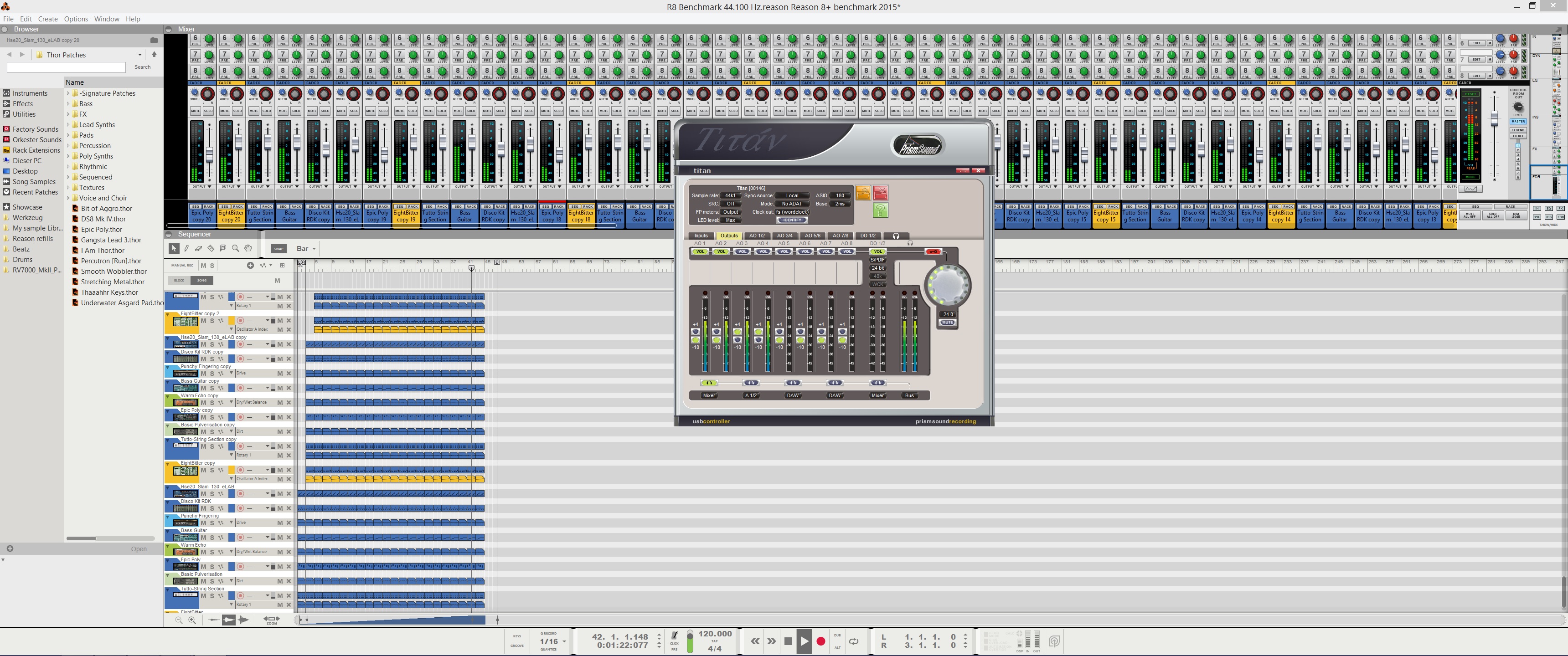Click the Fast Forward button in transport
Screen dimensions: 1568x656
coord(772,641)
